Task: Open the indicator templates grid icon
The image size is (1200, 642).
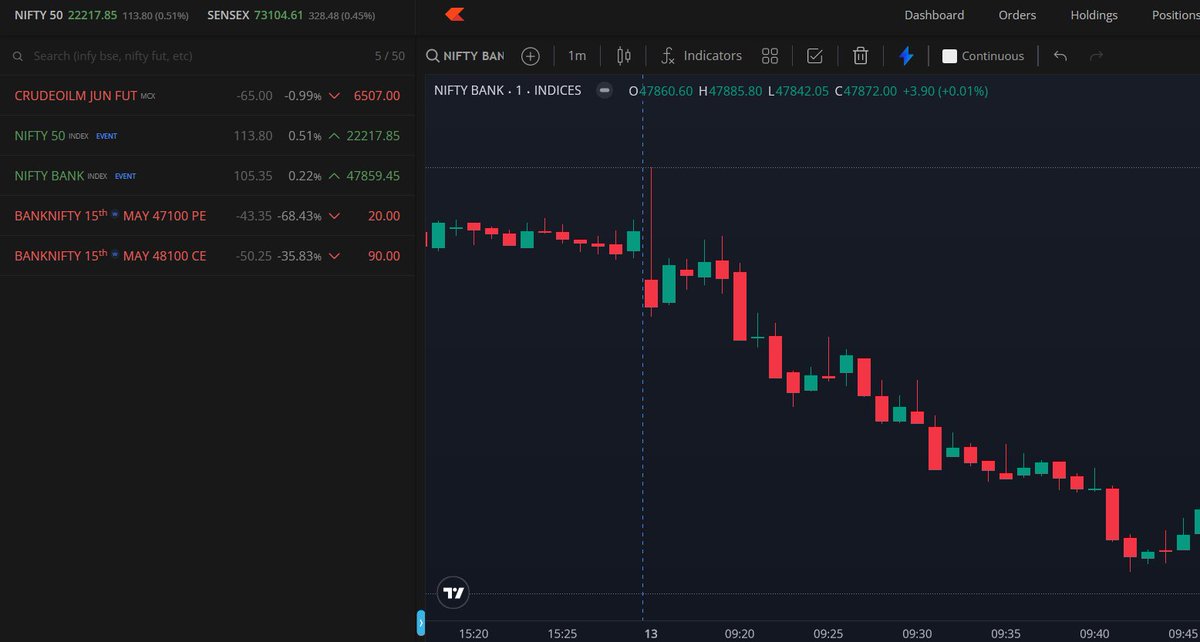Action: coord(770,56)
